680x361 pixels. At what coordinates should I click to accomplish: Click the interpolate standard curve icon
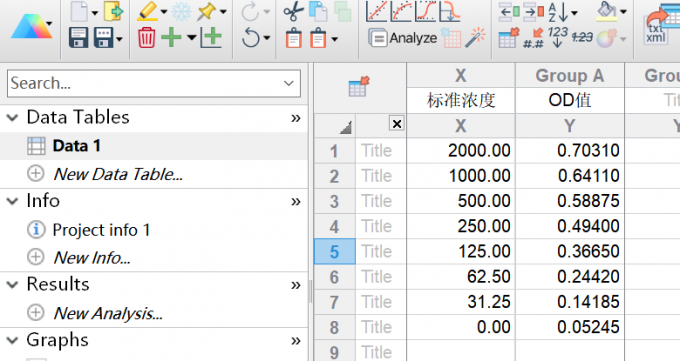[450, 11]
